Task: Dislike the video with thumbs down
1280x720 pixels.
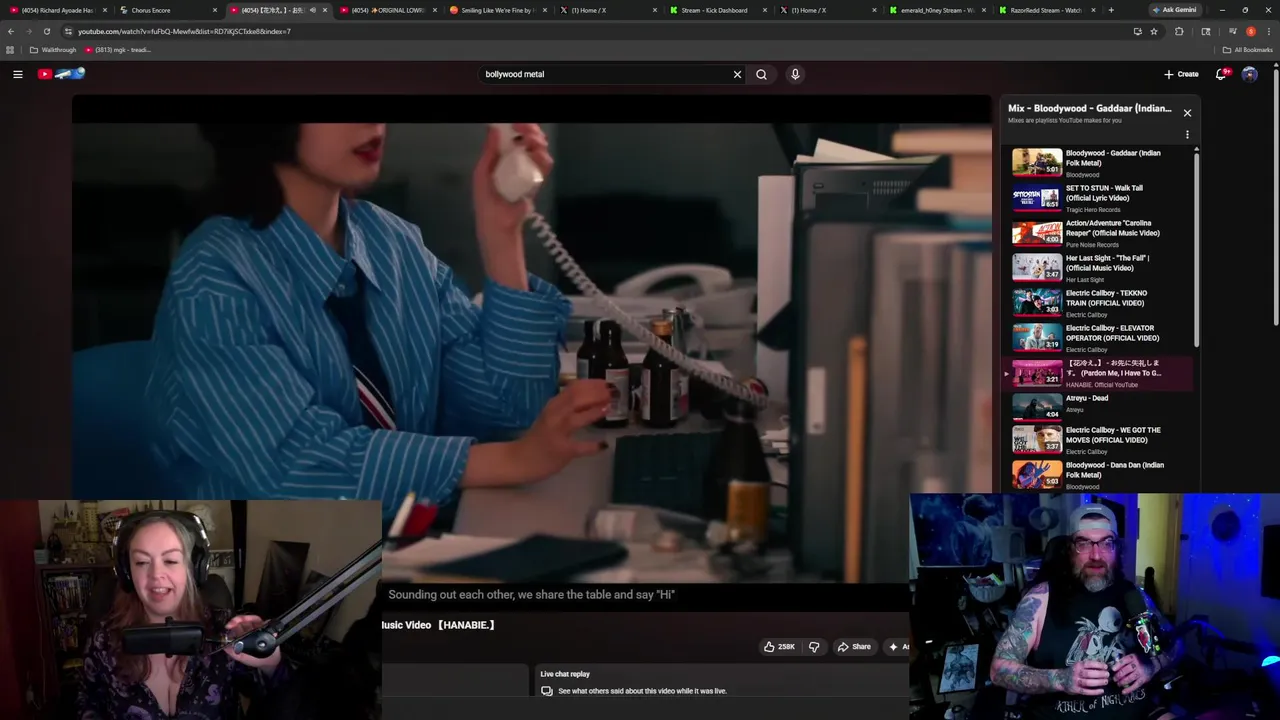Action: [x=814, y=647]
